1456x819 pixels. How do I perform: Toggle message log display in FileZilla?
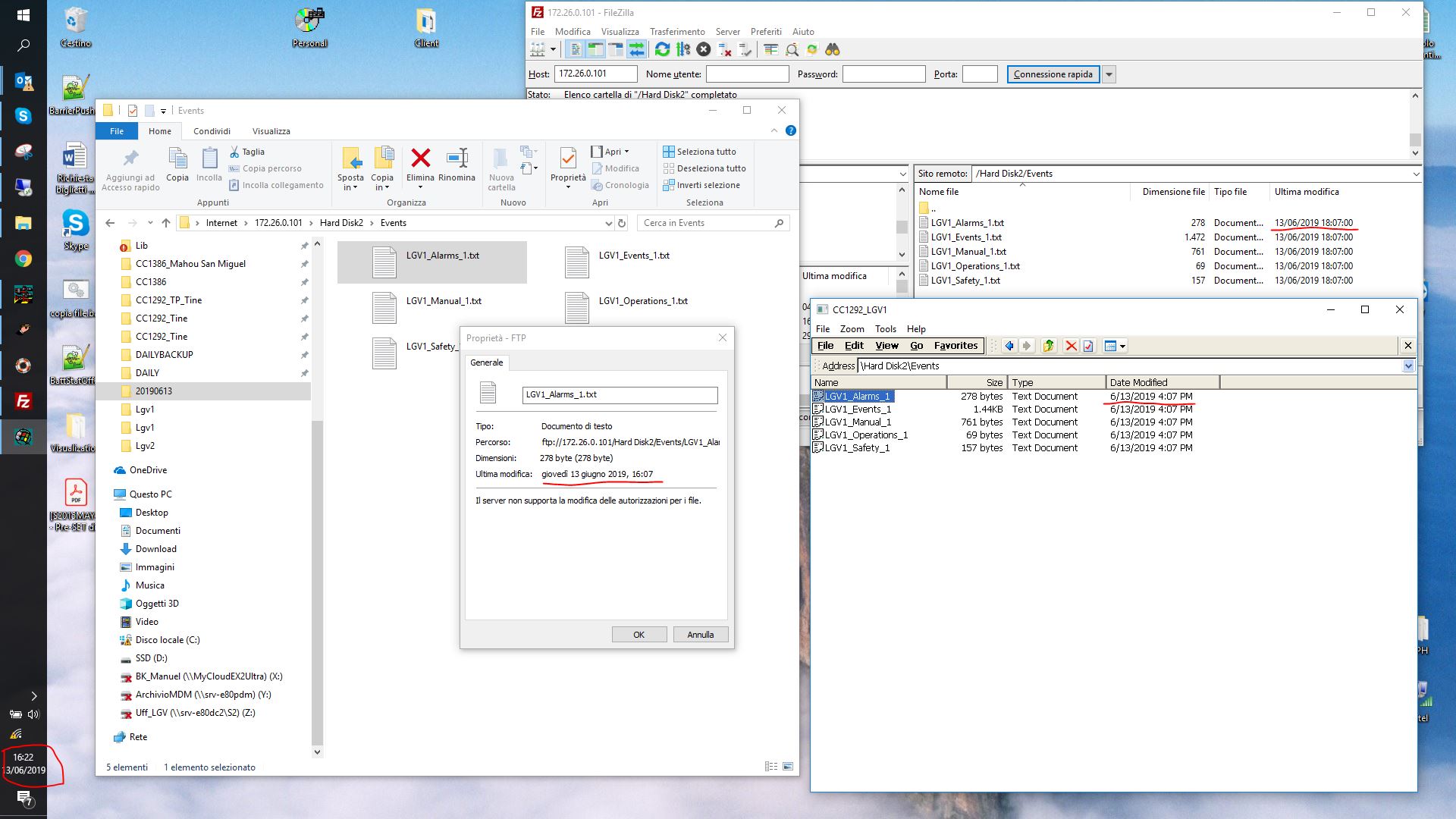click(576, 49)
